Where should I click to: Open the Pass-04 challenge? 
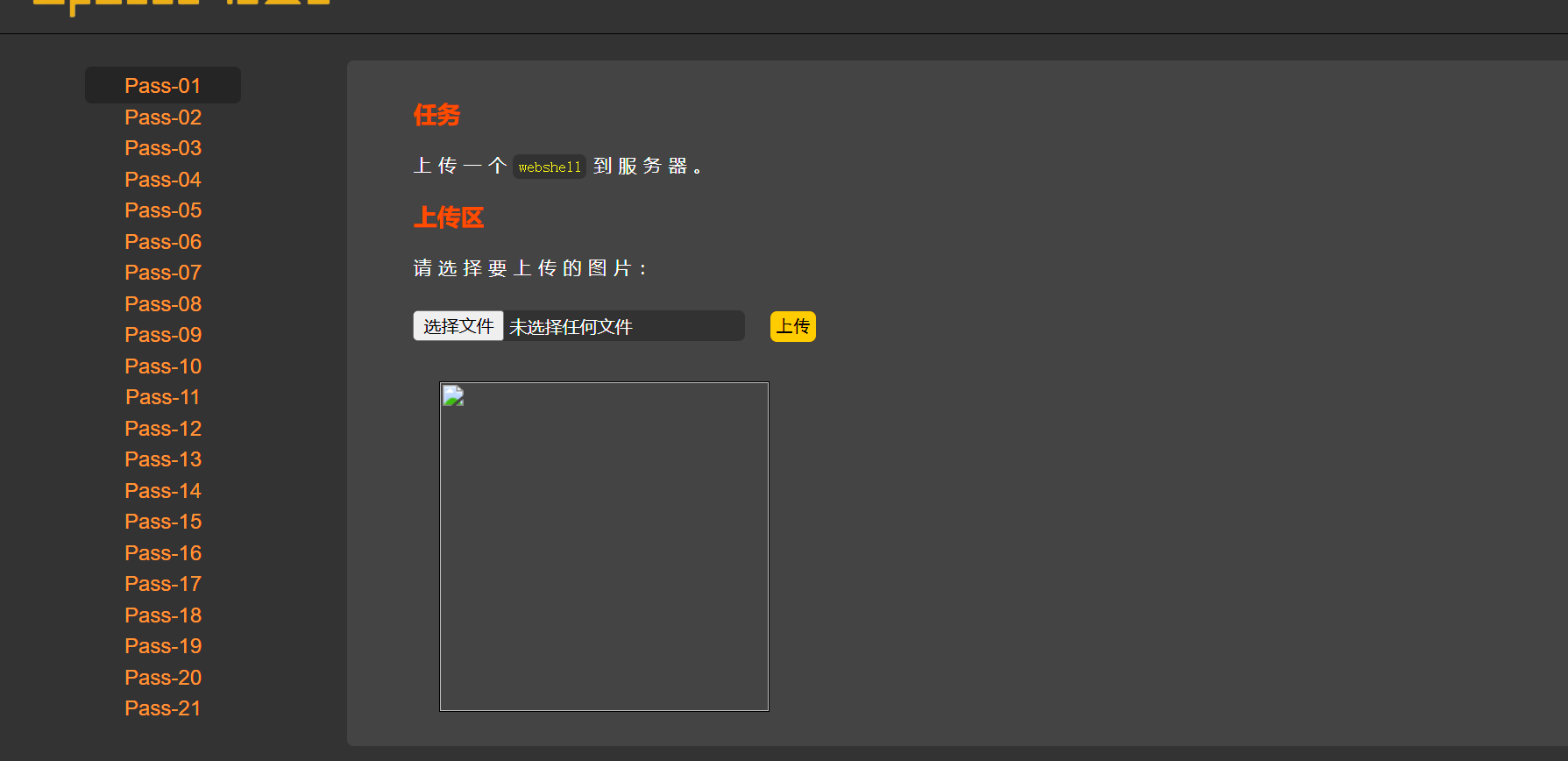(x=163, y=180)
